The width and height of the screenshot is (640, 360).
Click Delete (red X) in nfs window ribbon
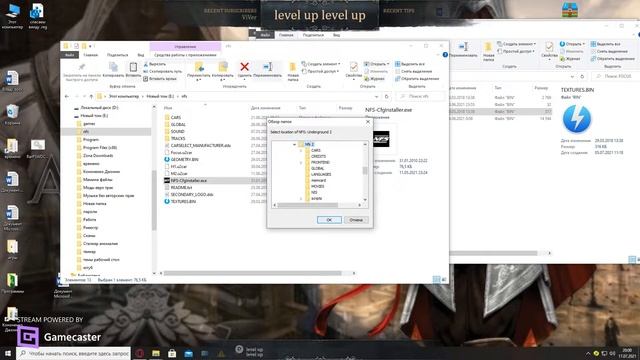click(x=244, y=67)
